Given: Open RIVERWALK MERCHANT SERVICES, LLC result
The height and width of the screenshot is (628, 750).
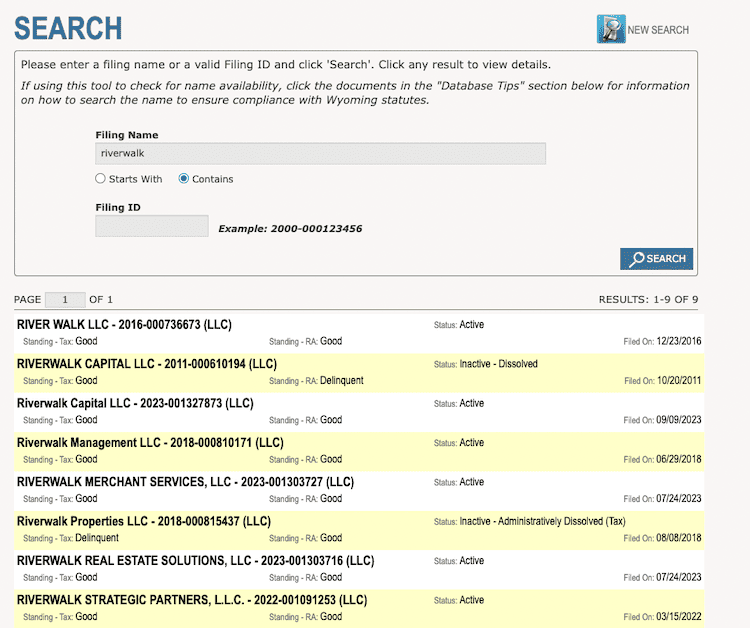Looking at the screenshot, I should tap(185, 482).
